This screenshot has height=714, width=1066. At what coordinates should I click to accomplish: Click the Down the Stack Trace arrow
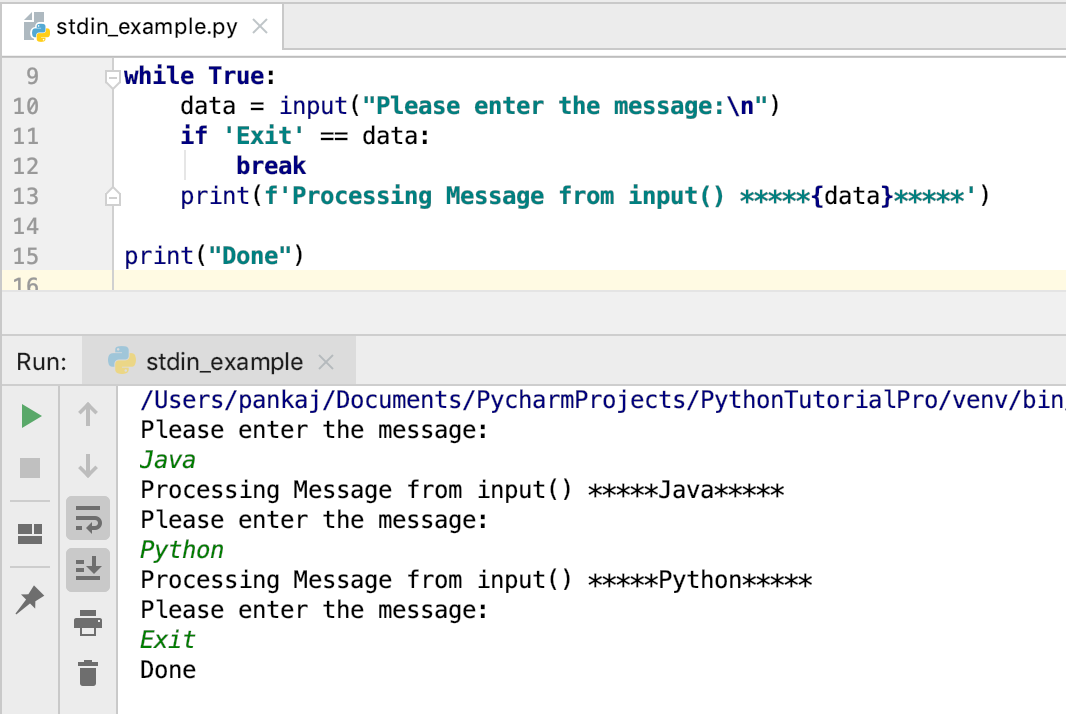(x=88, y=467)
